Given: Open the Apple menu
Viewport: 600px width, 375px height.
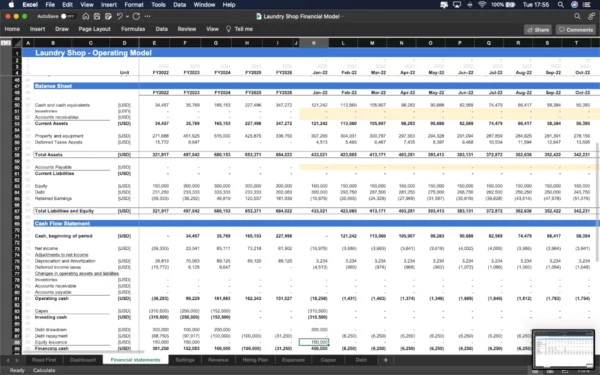Looking at the screenshot, I should click(x=11, y=5).
